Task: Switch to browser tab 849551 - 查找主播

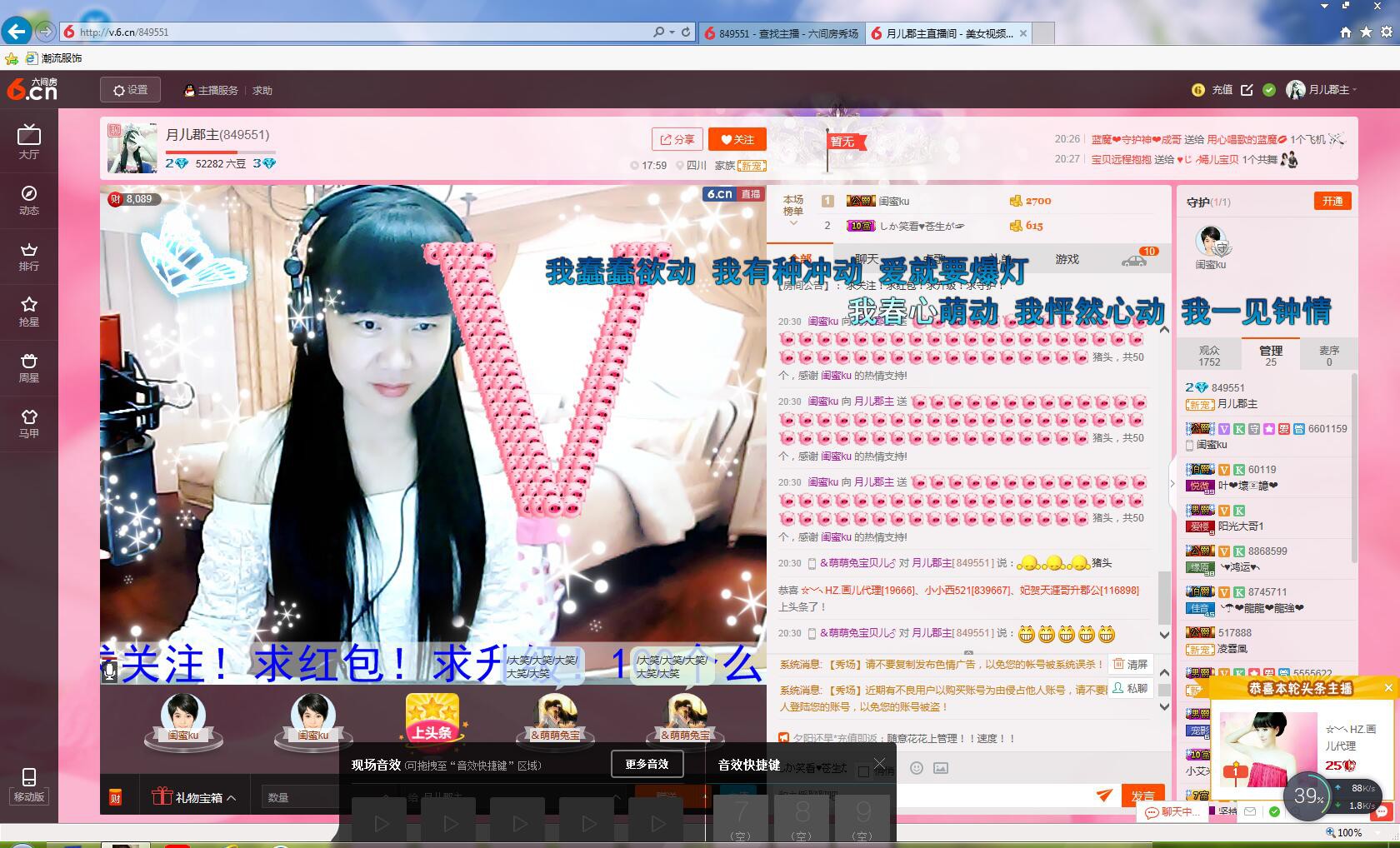Action: pos(782,33)
